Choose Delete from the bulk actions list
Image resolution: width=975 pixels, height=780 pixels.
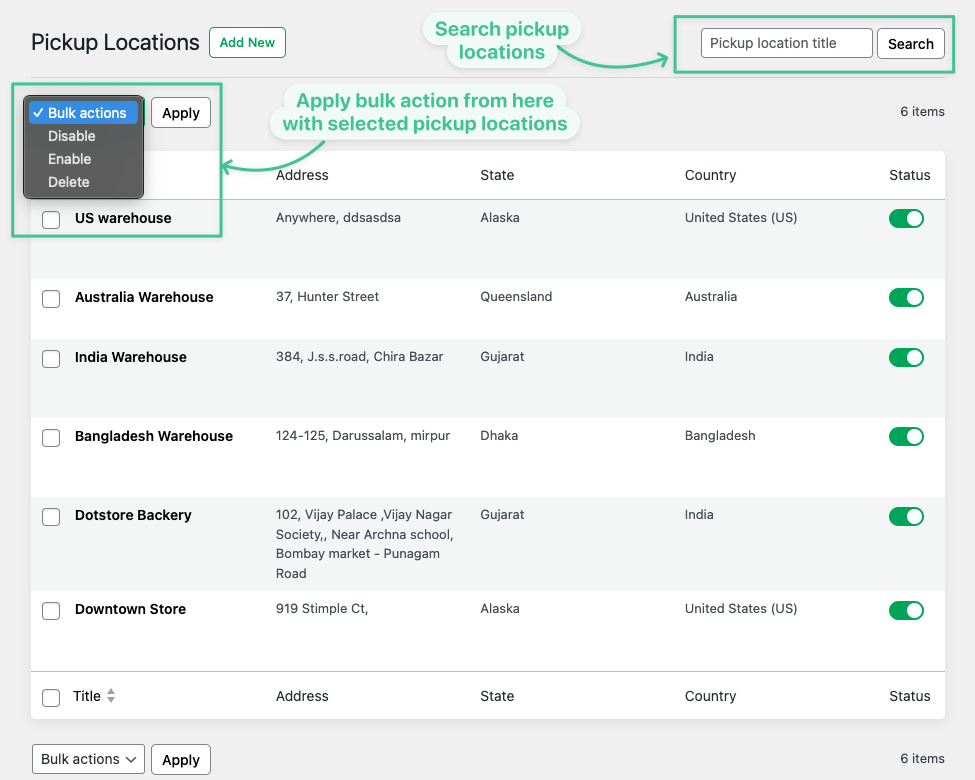(x=69, y=182)
